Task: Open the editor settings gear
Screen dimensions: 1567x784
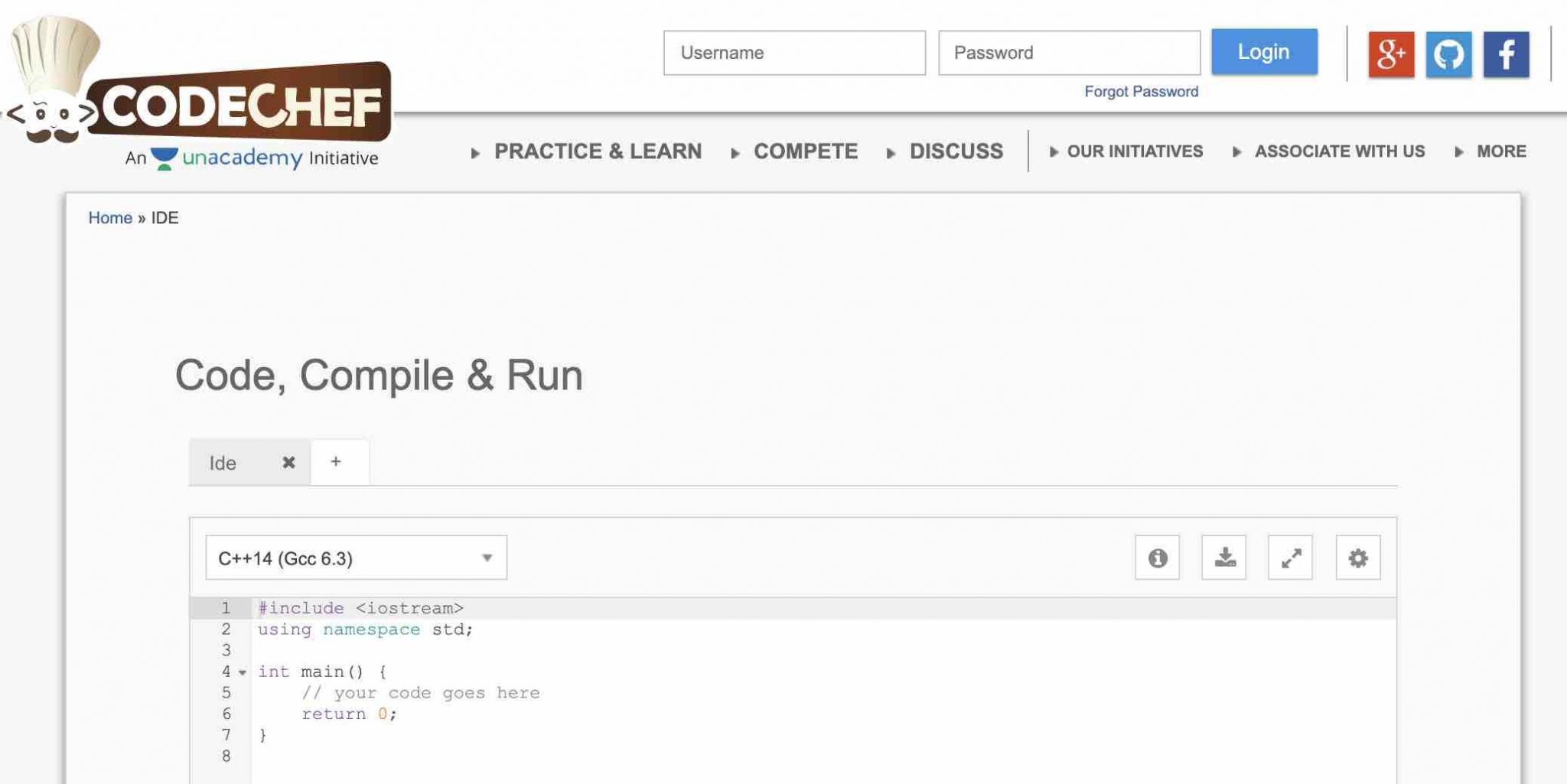Action: [1358, 558]
